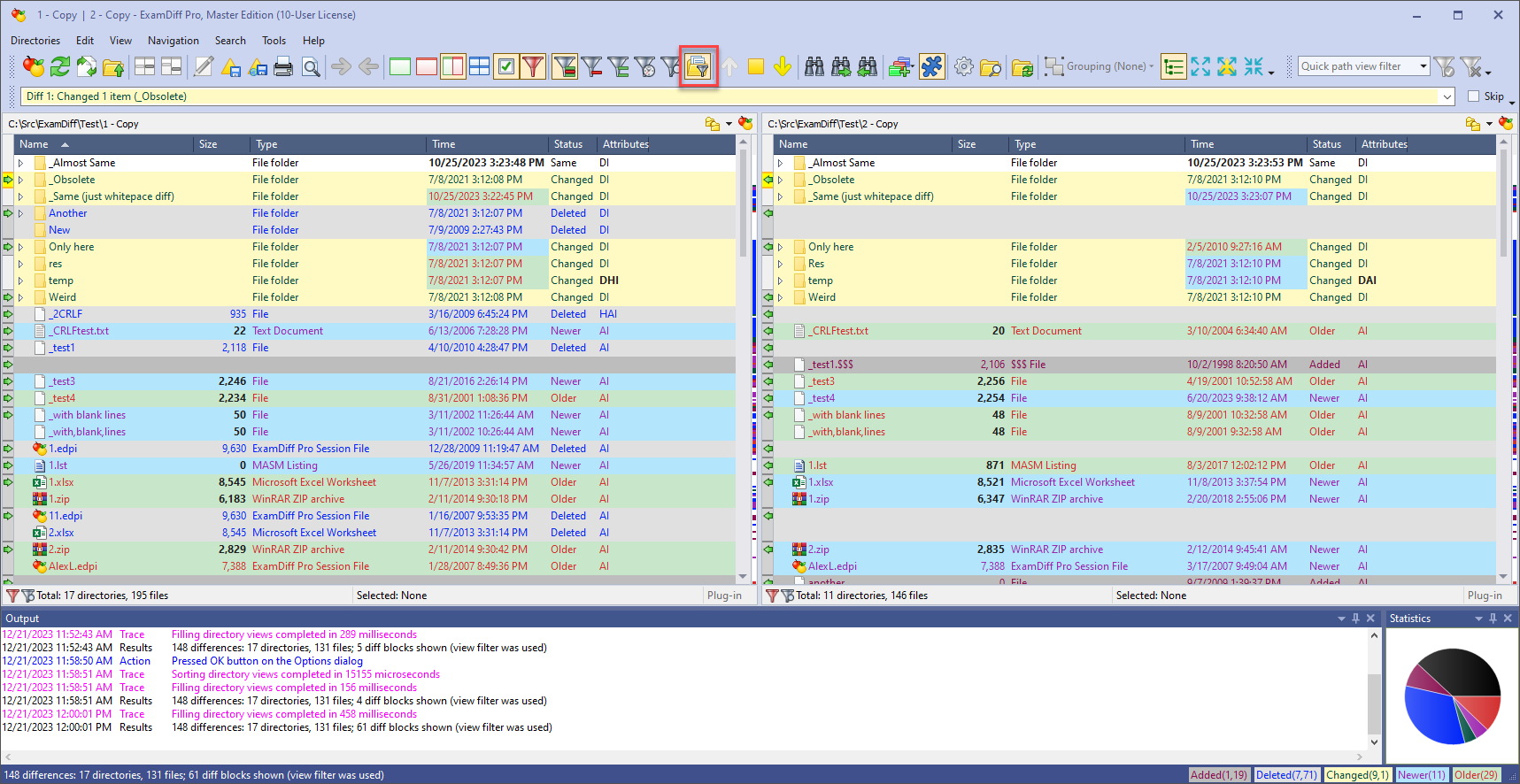The height and width of the screenshot is (784, 1520).
Task: Click the open folder with green arrow icon
Action: coord(113,66)
